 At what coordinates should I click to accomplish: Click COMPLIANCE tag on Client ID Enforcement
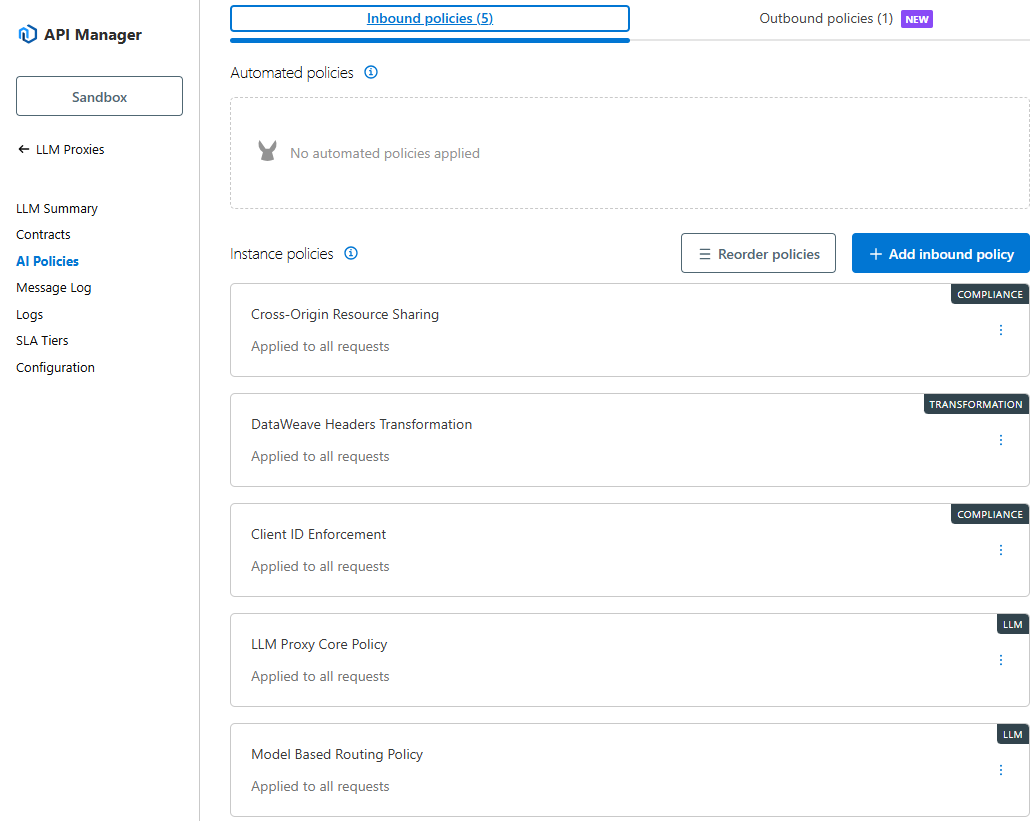point(990,515)
